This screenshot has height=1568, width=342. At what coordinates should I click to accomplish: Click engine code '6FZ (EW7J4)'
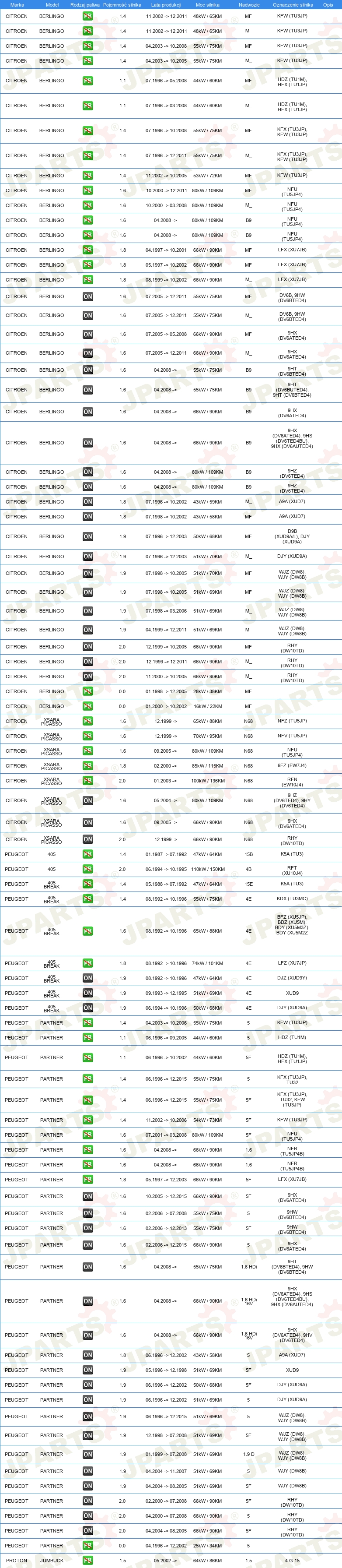tap(292, 766)
